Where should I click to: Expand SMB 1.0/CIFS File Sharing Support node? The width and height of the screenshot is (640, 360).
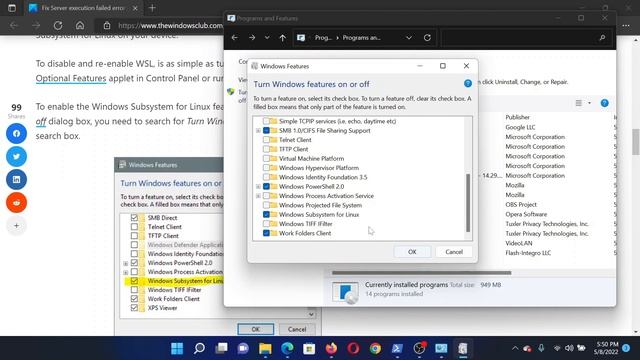pos(258,131)
